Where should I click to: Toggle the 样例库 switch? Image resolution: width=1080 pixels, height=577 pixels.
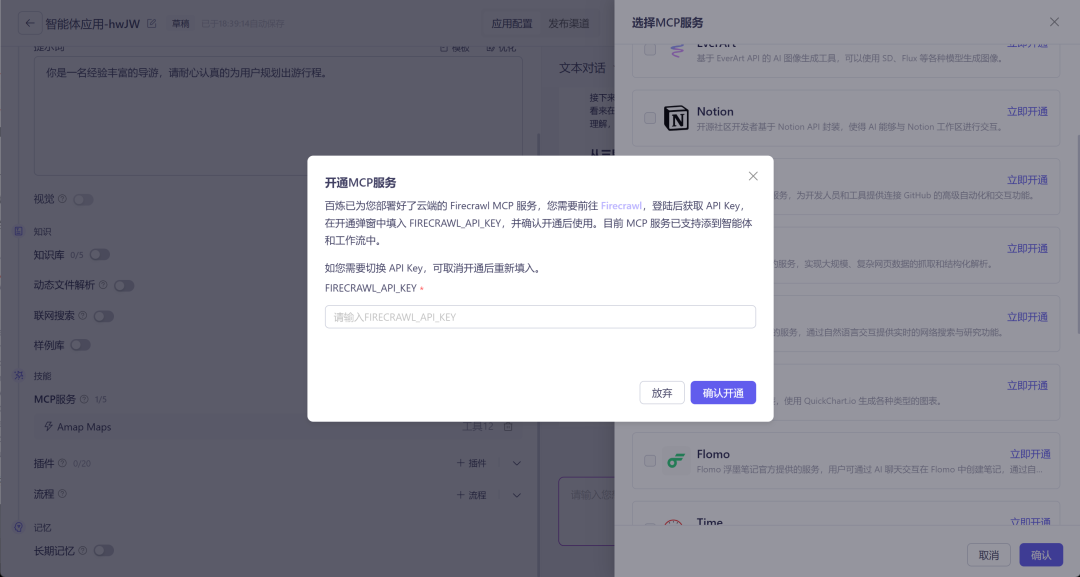point(80,345)
